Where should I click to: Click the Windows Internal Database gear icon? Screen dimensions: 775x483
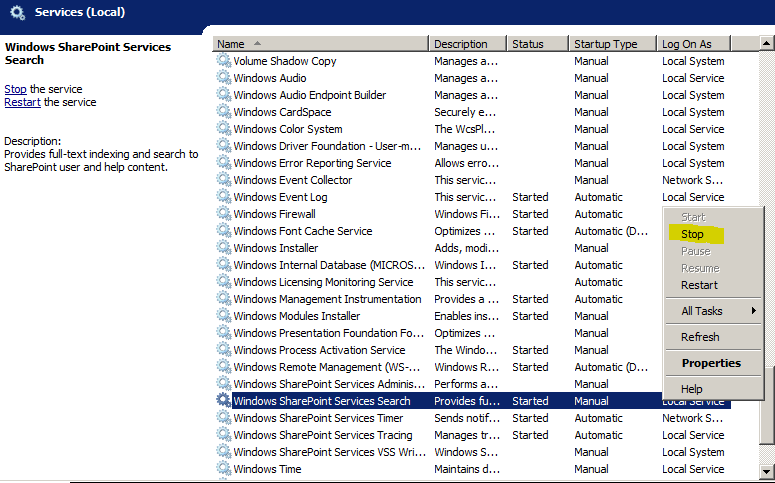click(x=223, y=264)
